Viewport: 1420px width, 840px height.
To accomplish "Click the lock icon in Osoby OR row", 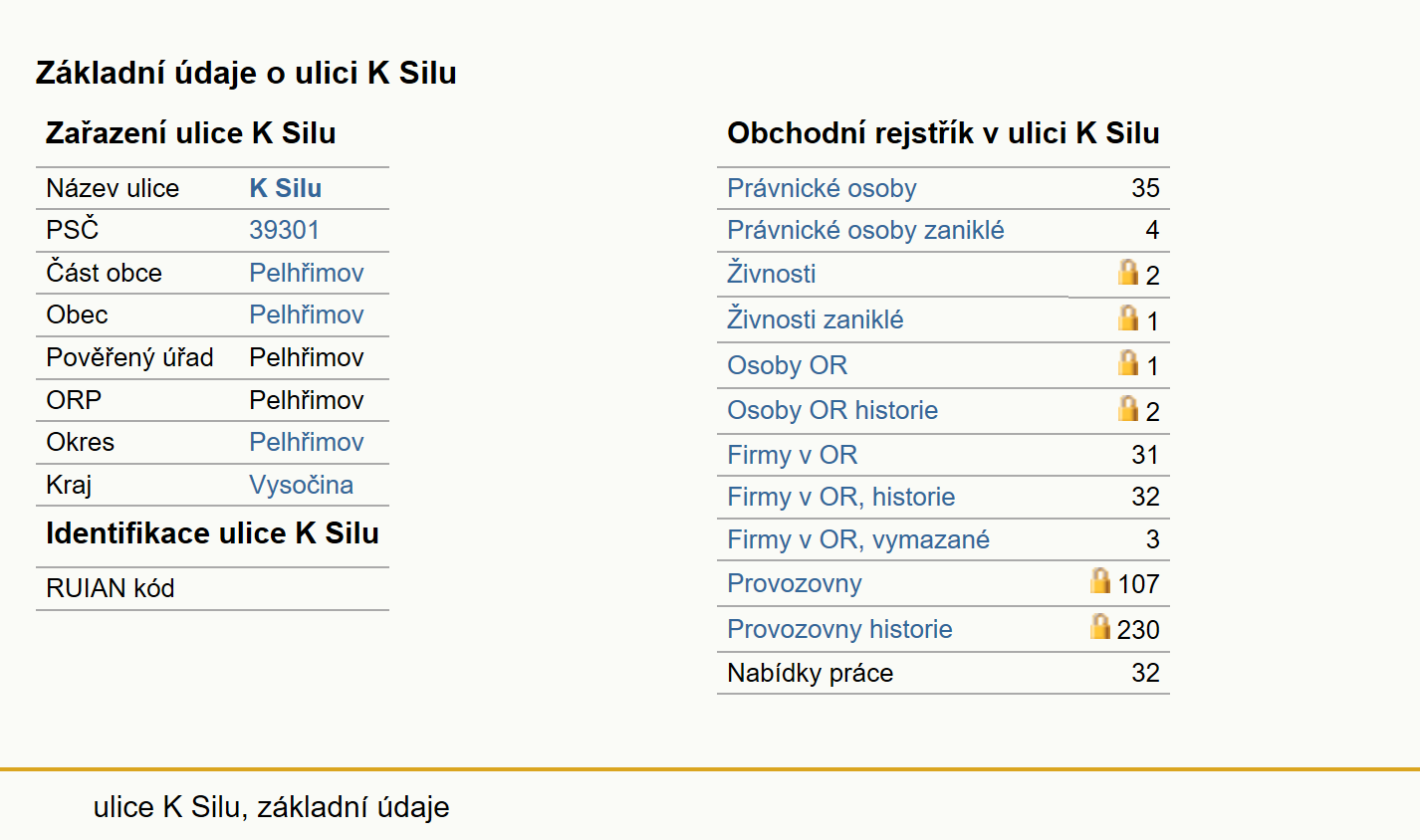I will coord(1127,362).
